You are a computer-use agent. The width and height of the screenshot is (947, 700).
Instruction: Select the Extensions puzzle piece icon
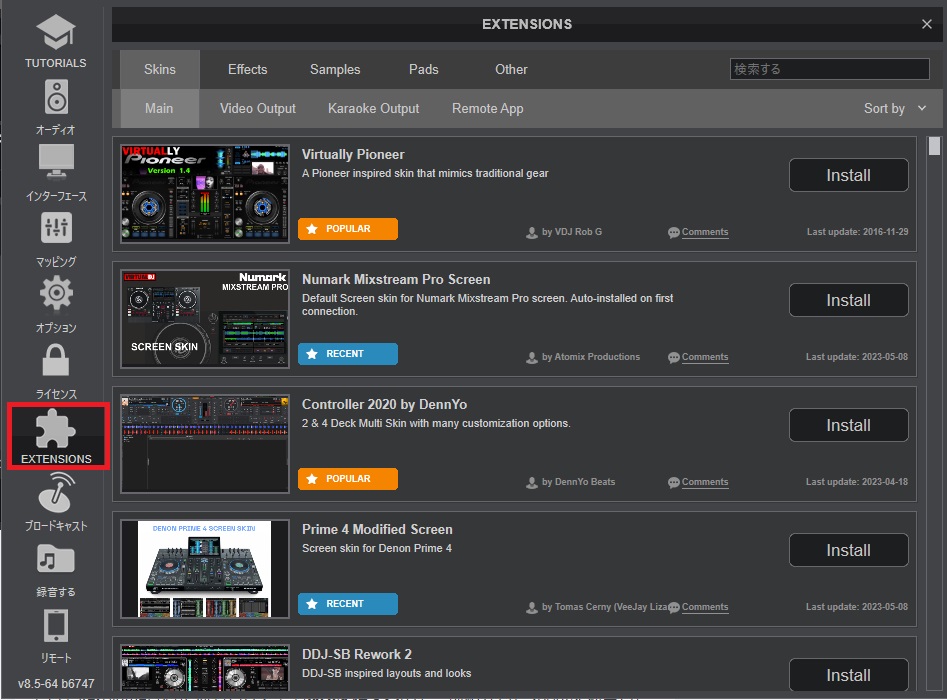pyautogui.click(x=56, y=429)
